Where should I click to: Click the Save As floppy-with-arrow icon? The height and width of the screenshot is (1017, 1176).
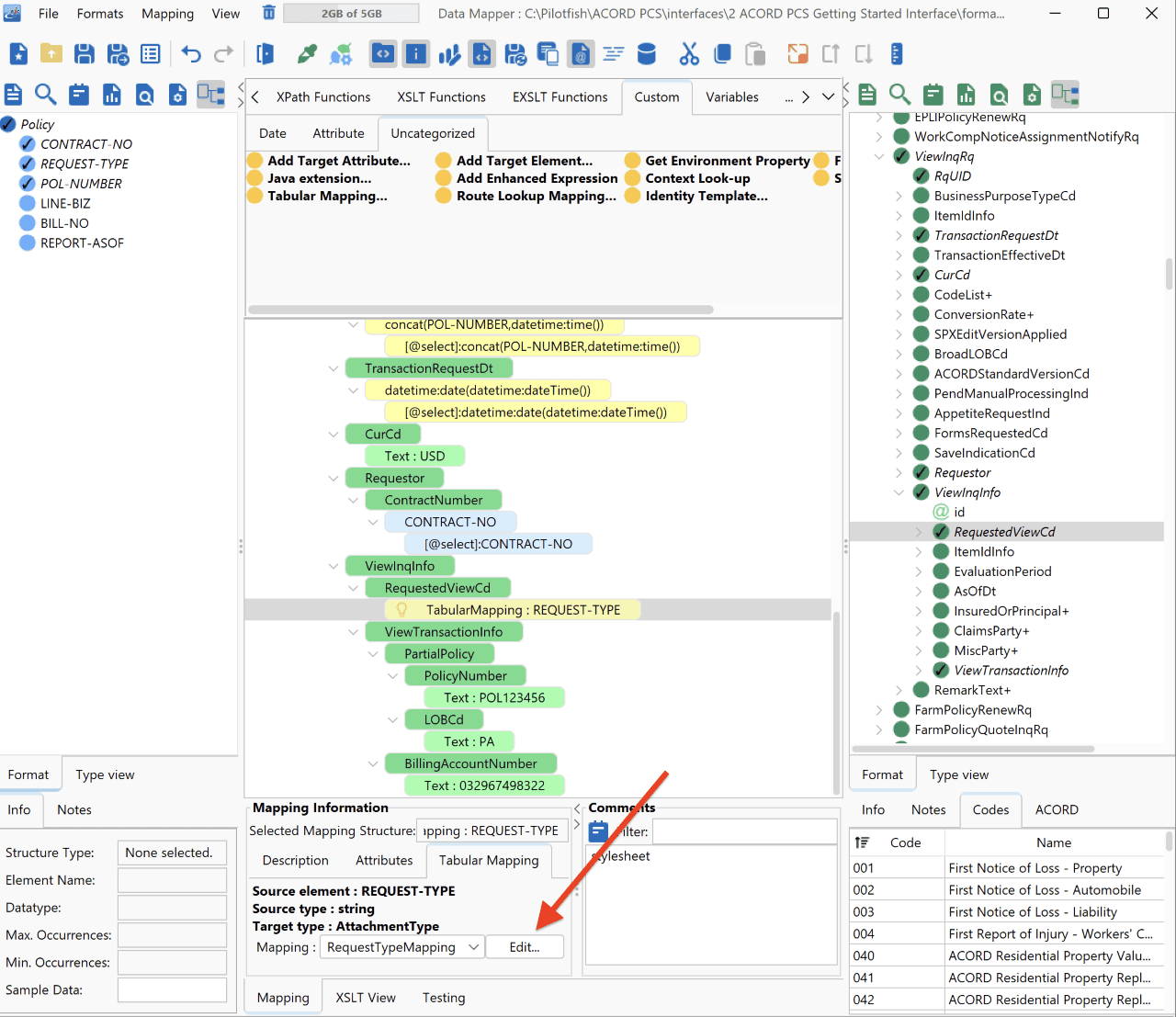point(118,54)
